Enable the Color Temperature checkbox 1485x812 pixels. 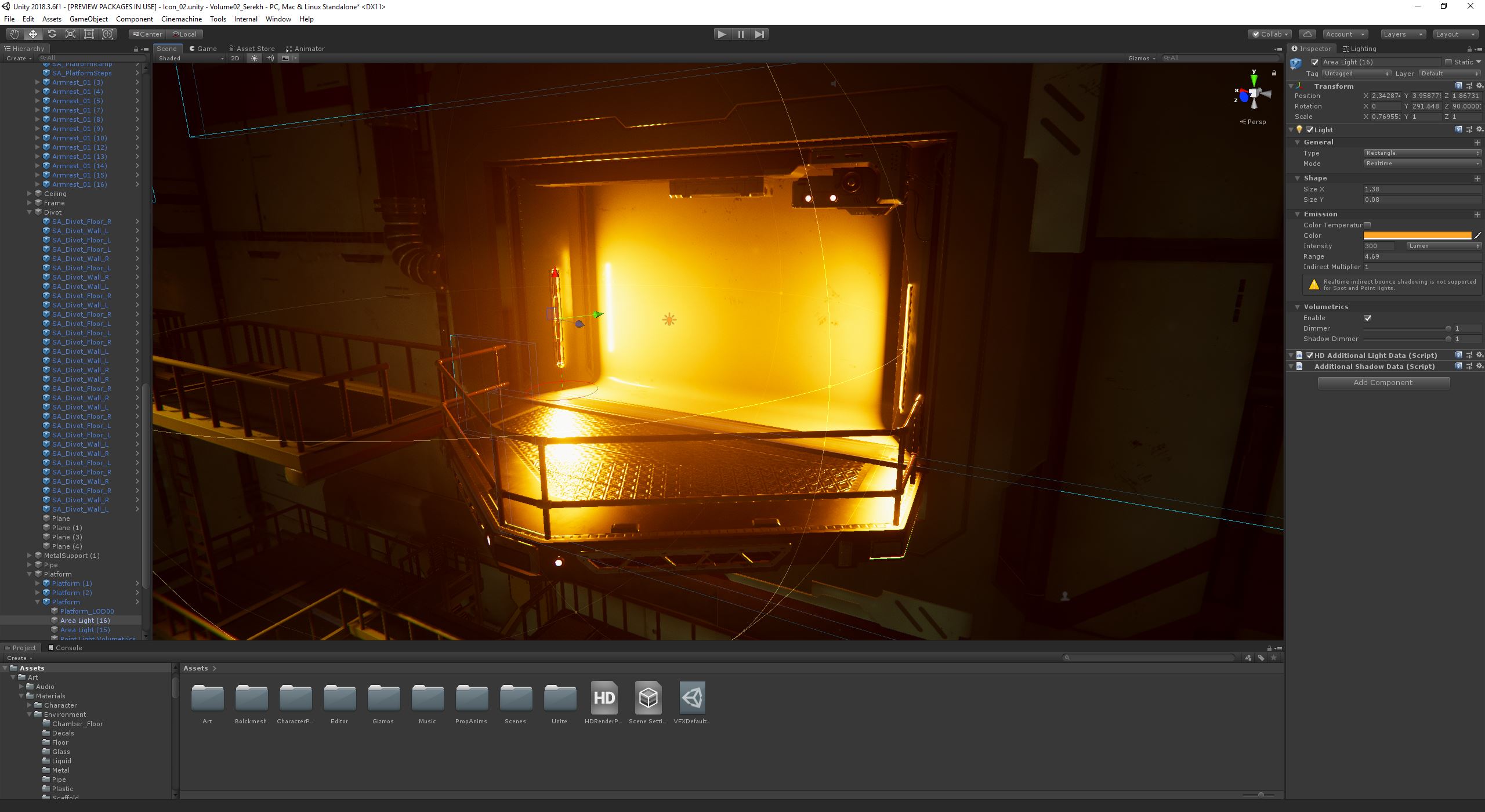coord(1367,225)
